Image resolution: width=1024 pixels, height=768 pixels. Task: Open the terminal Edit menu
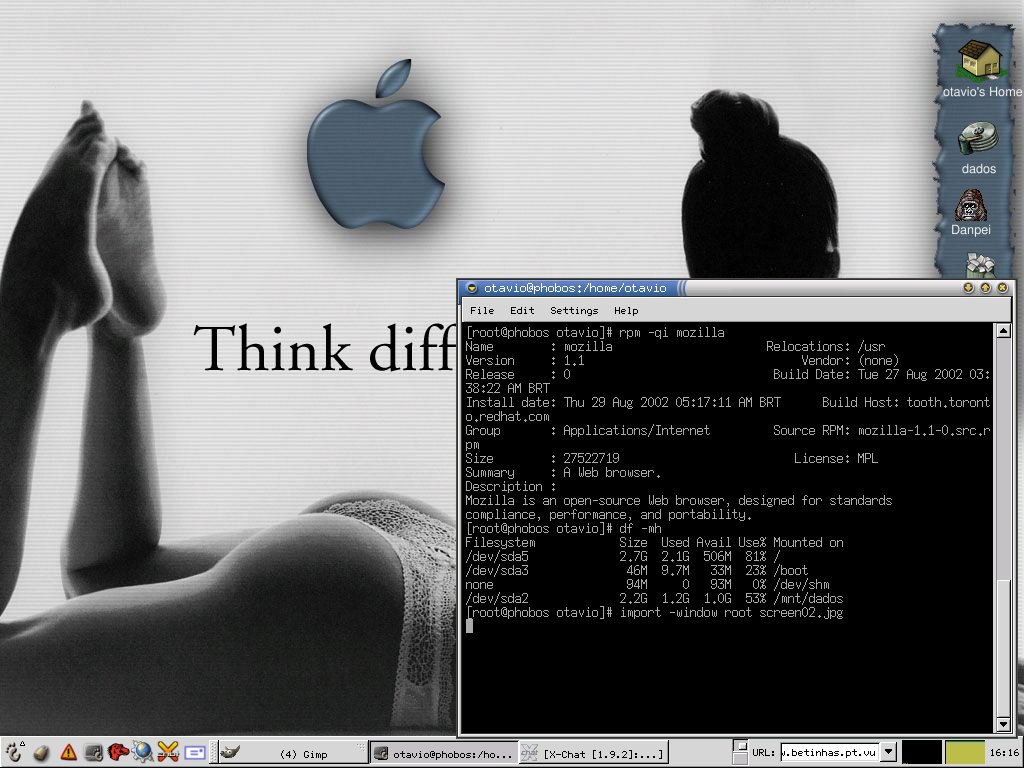click(x=522, y=311)
